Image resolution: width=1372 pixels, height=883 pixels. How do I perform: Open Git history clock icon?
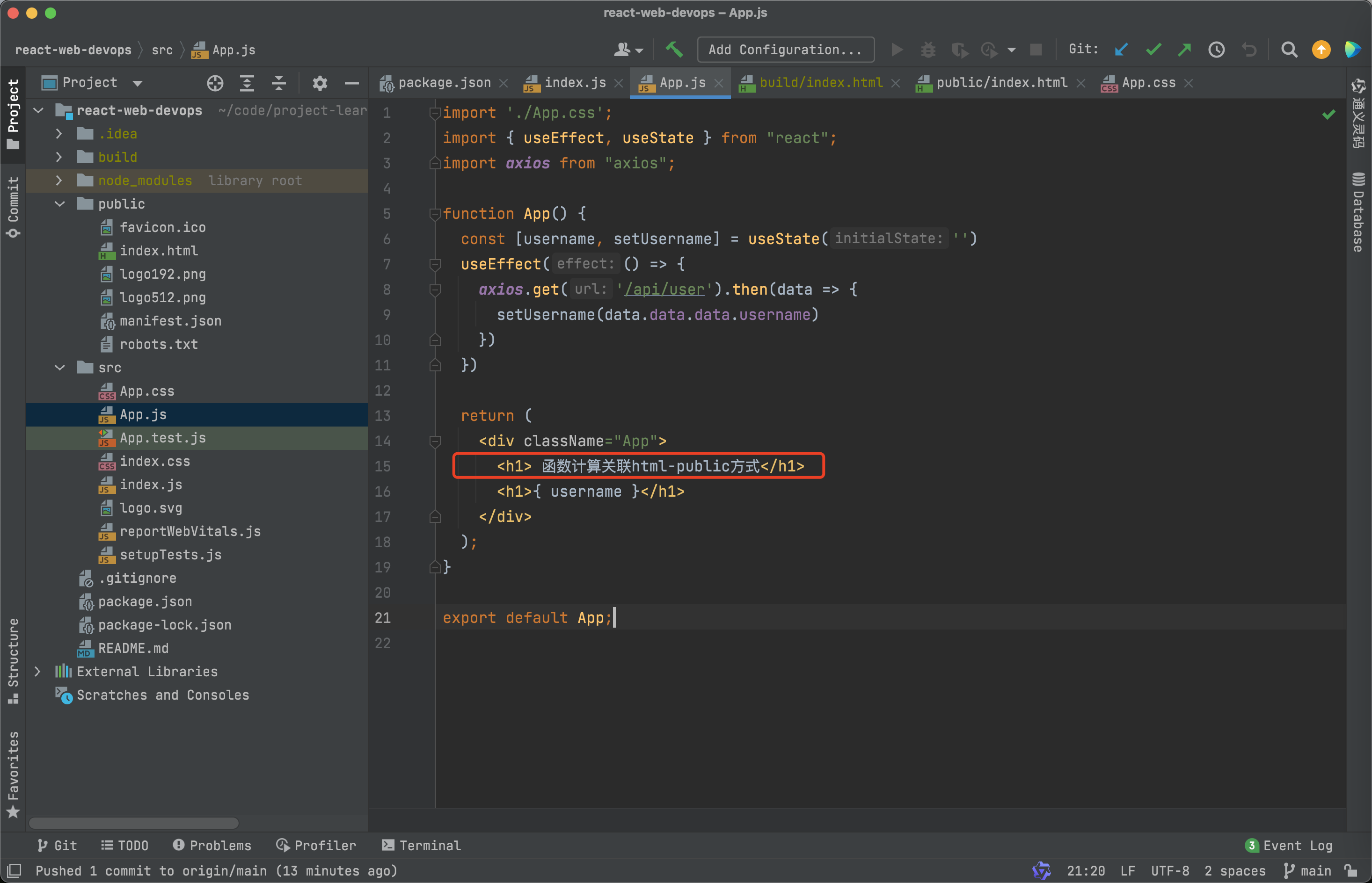(1217, 50)
